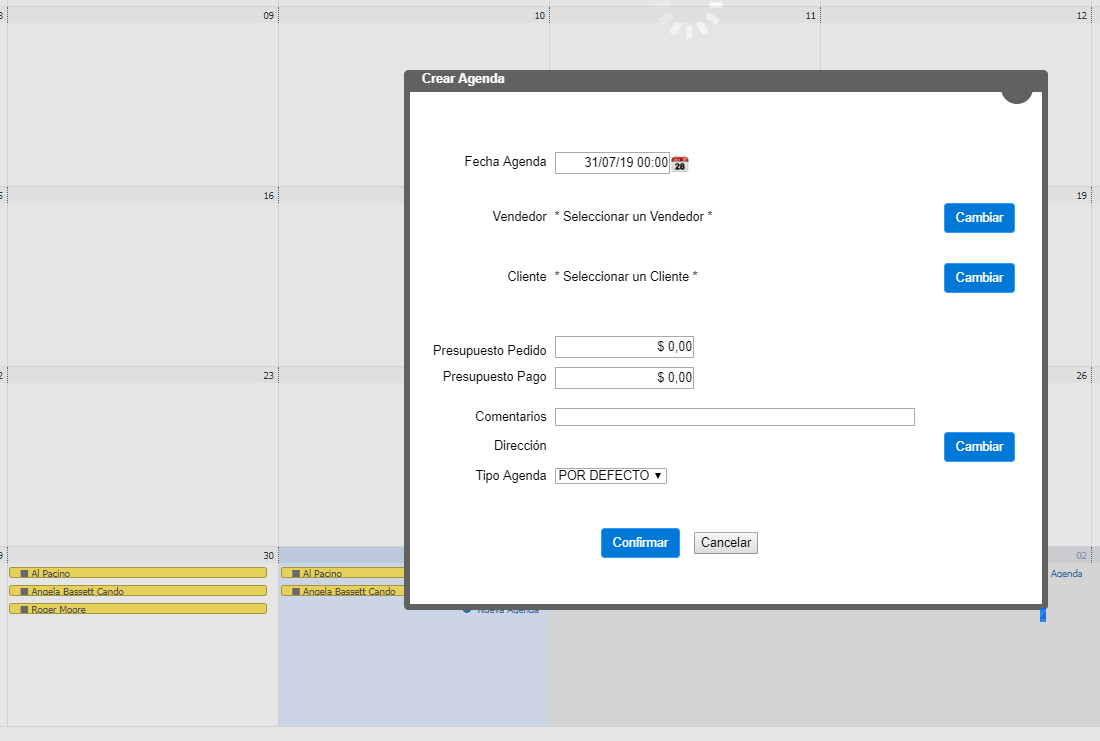Screen dimensions: 1100x741
Task: Click Cambiar button for Cliente
Action: click(979, 278)
